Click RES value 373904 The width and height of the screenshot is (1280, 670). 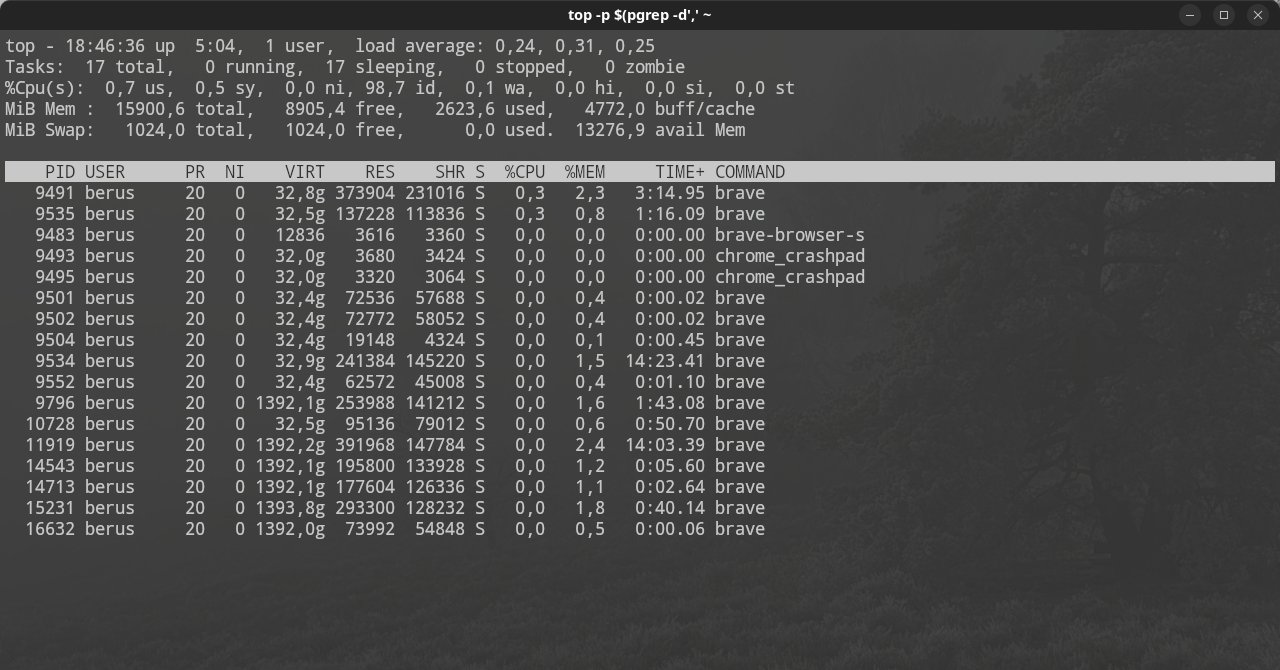click(365, 193)
